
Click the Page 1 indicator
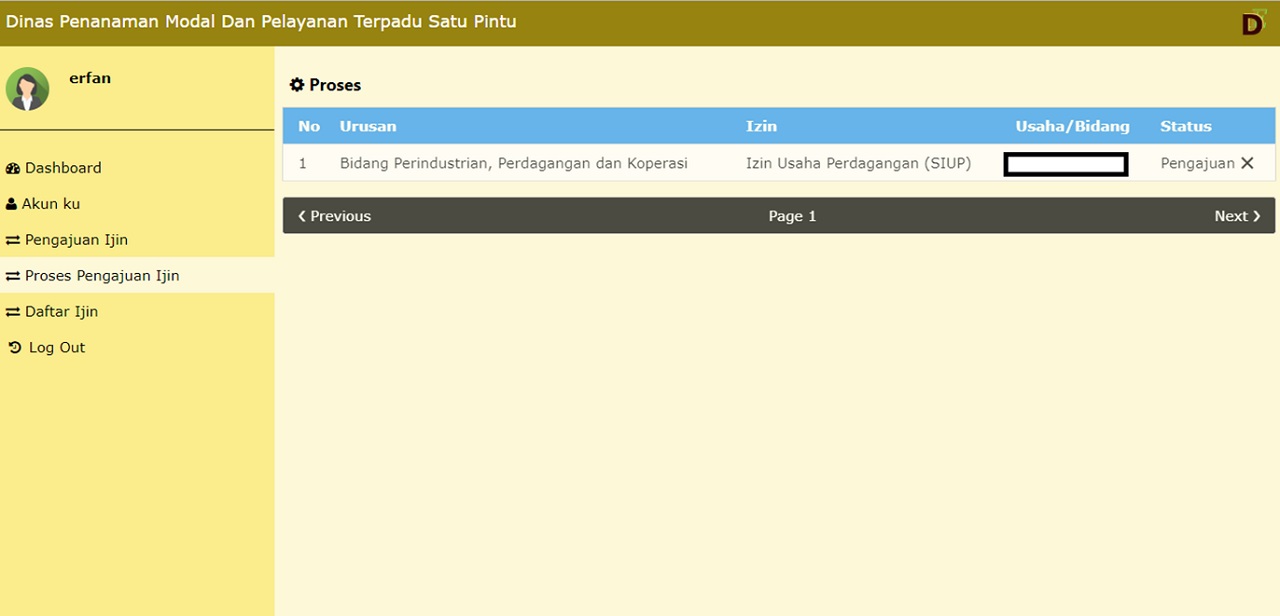click(x=792, y=216)
